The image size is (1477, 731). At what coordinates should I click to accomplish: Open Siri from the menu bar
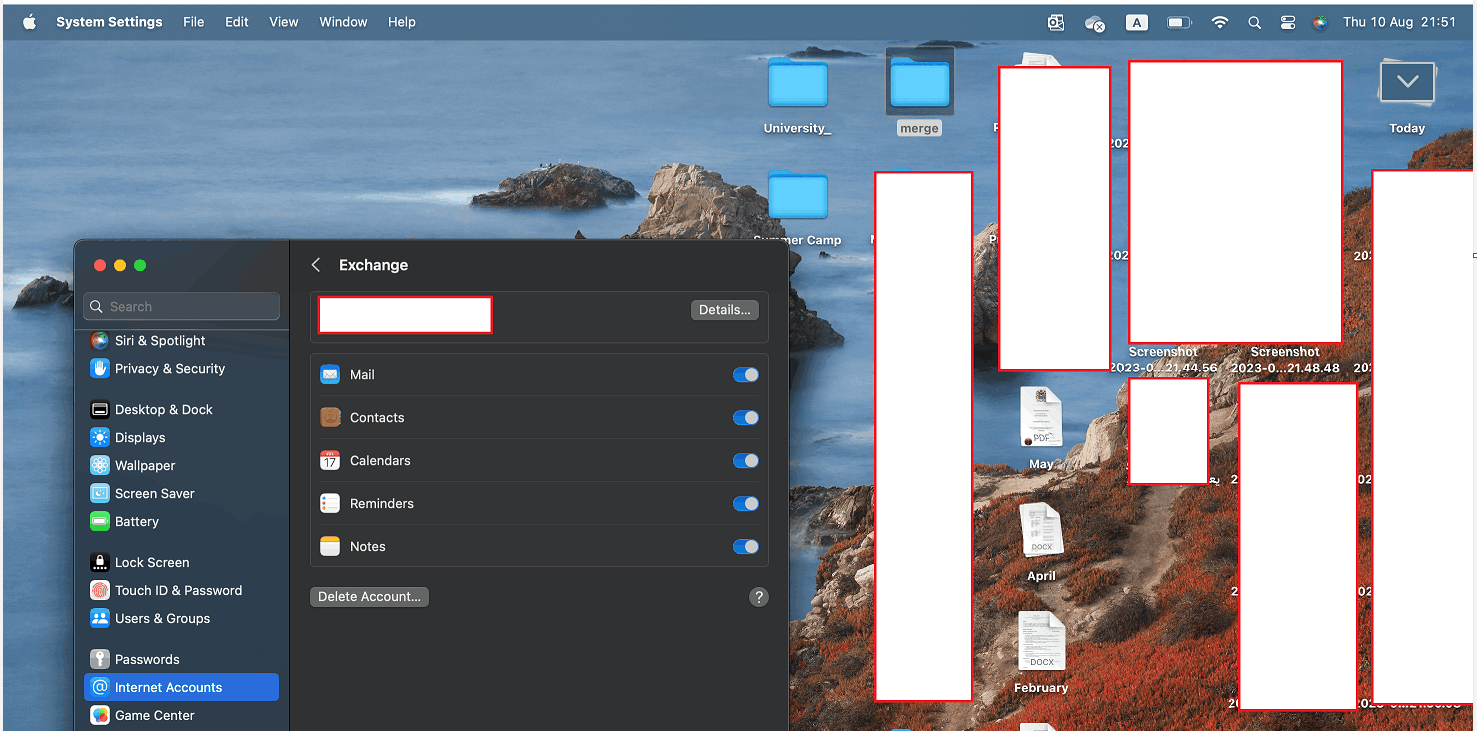(x=1320, y=22)
